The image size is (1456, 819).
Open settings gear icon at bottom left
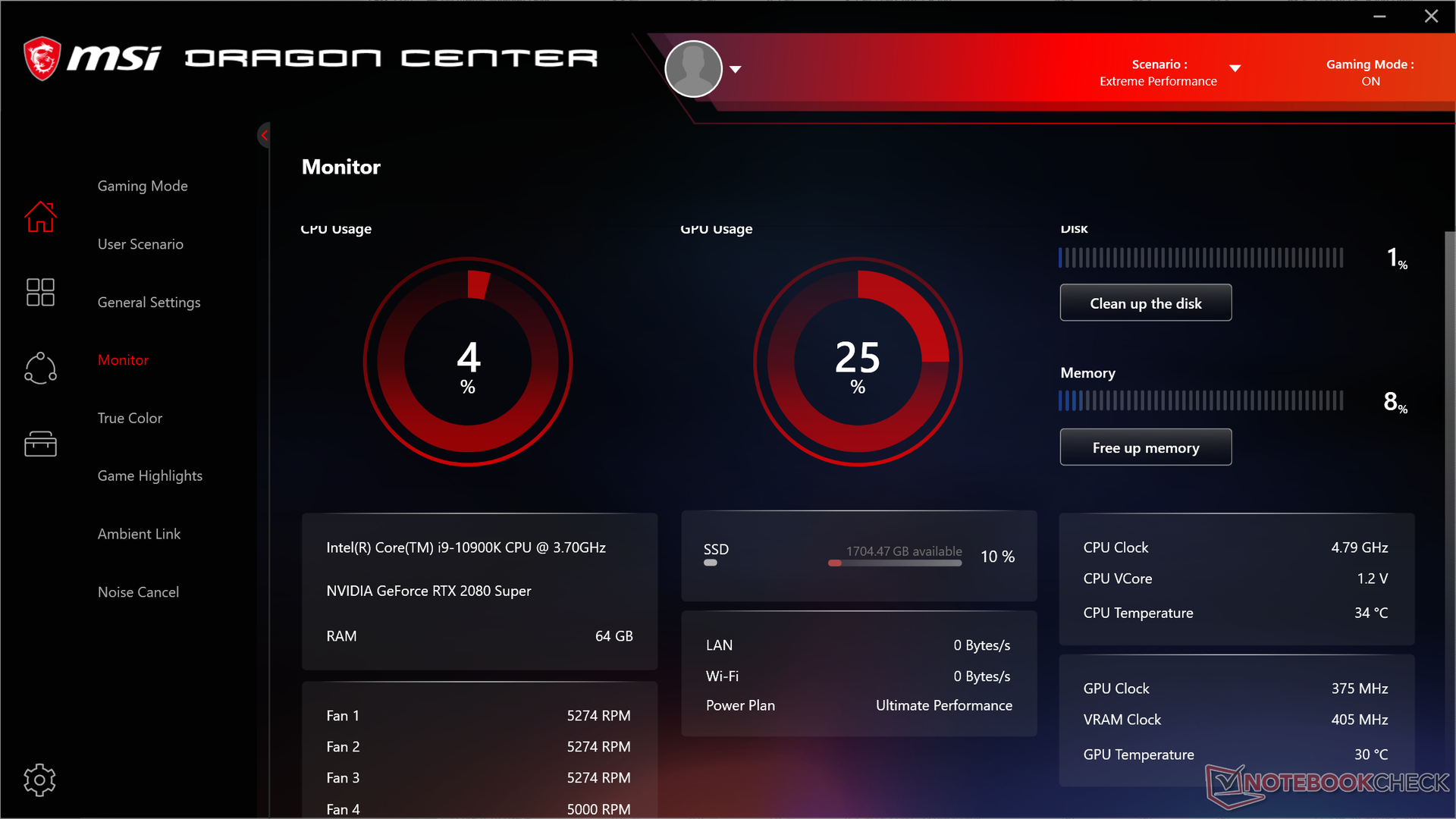(x=39, y=780)
